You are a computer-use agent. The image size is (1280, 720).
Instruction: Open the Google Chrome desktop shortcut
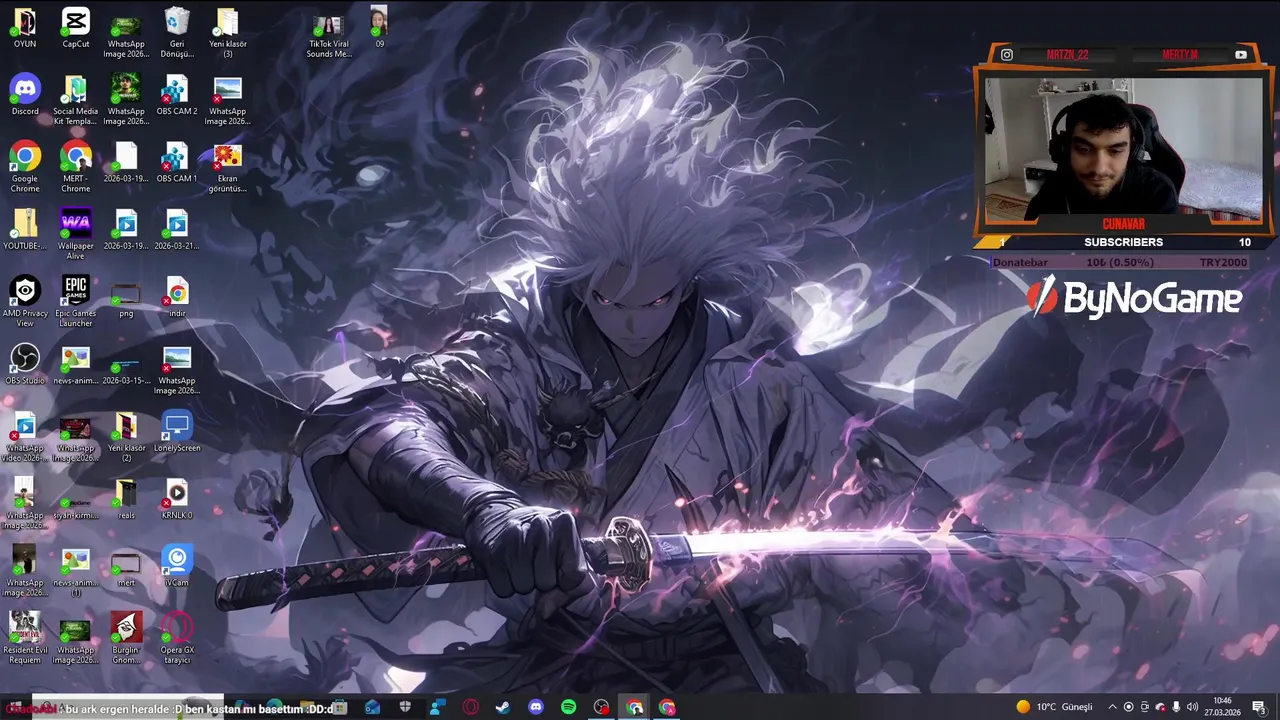click(x=25, y=167)
